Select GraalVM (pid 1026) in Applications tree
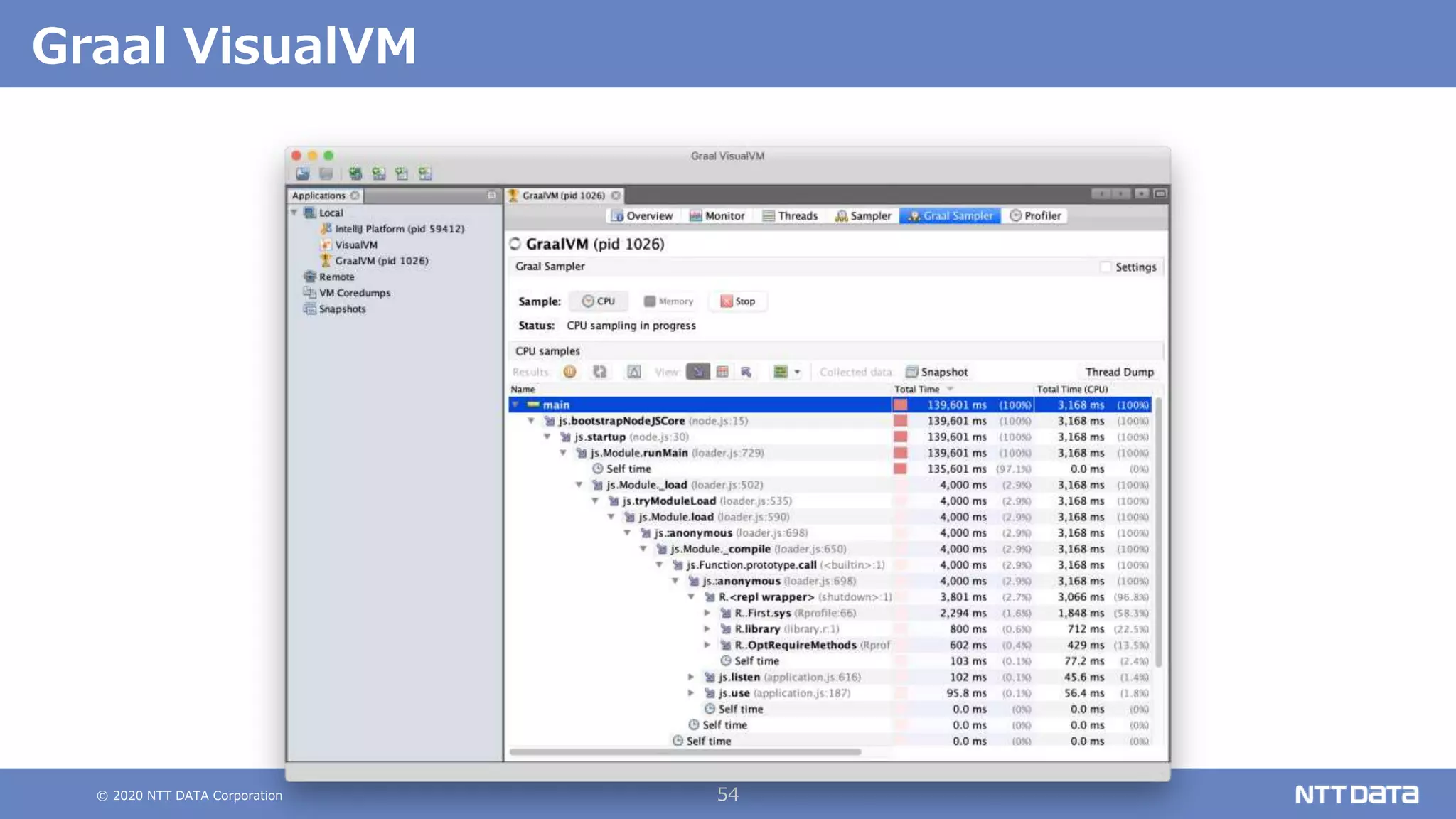1456x819 pixels. [381, 261]
